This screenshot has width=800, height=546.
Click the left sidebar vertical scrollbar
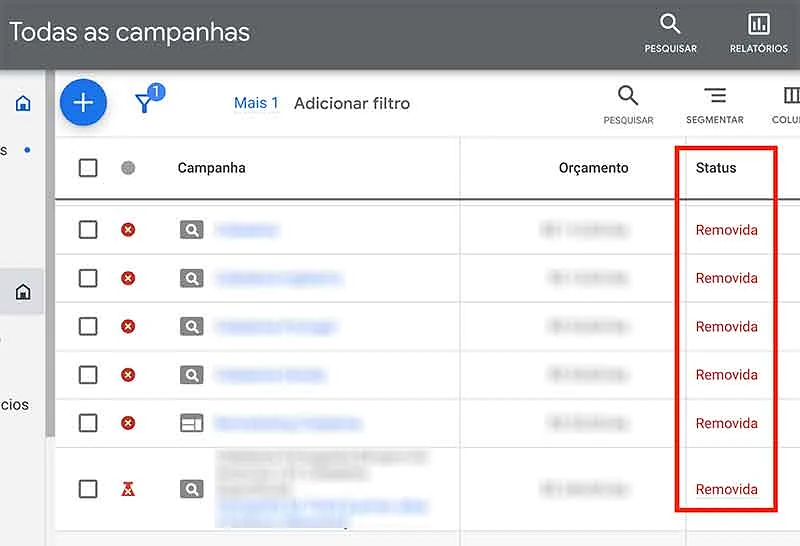tap(50, 254)
